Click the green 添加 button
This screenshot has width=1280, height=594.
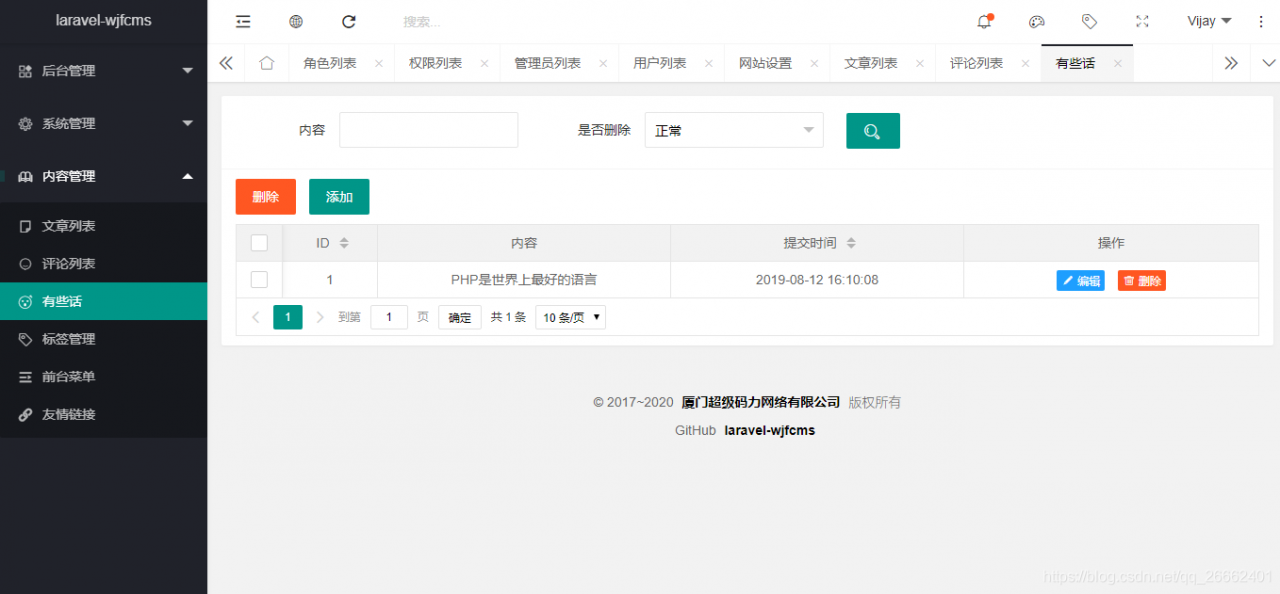pos(338,196)
